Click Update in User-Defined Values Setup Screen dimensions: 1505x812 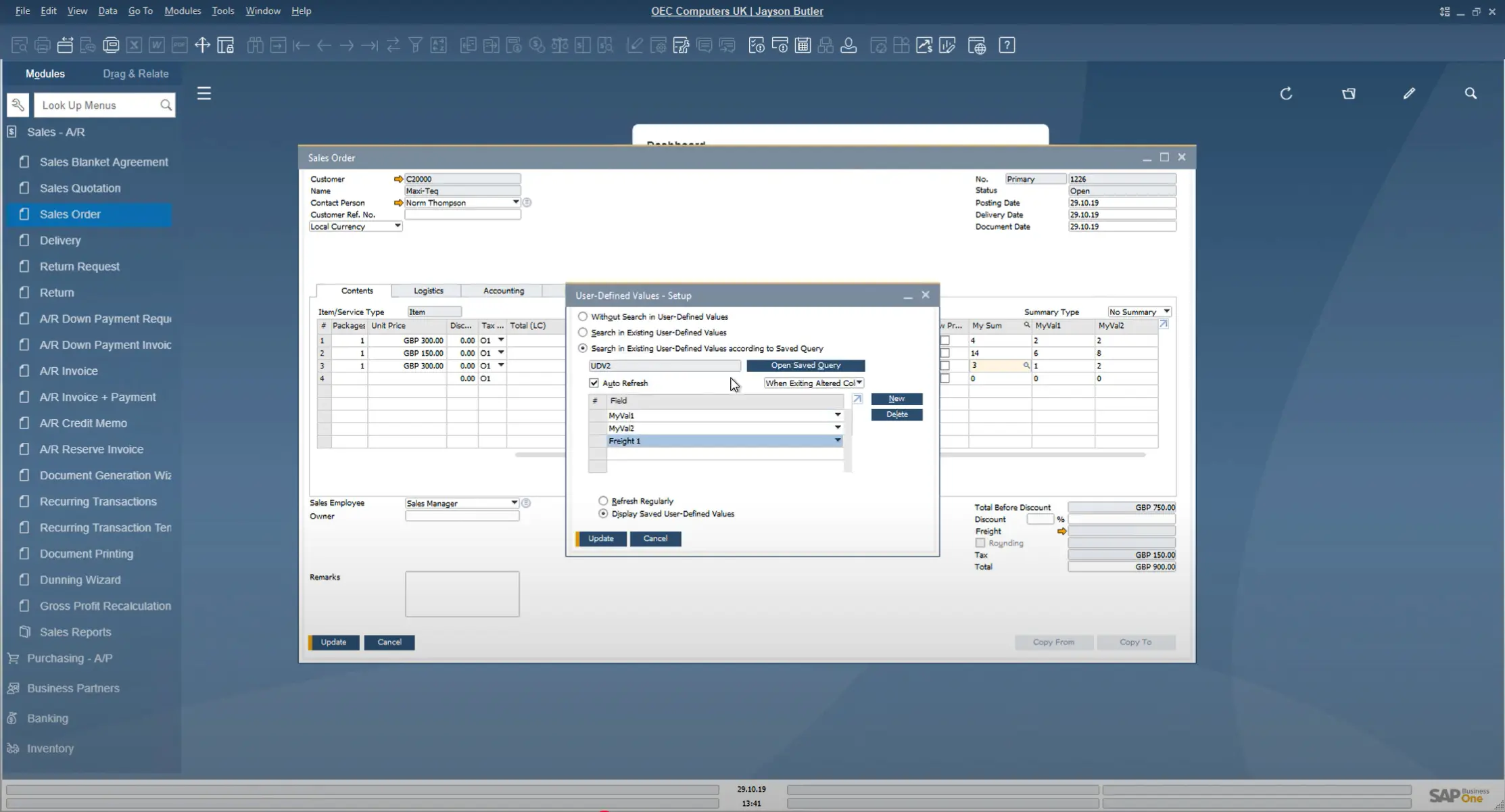point(600,539)
